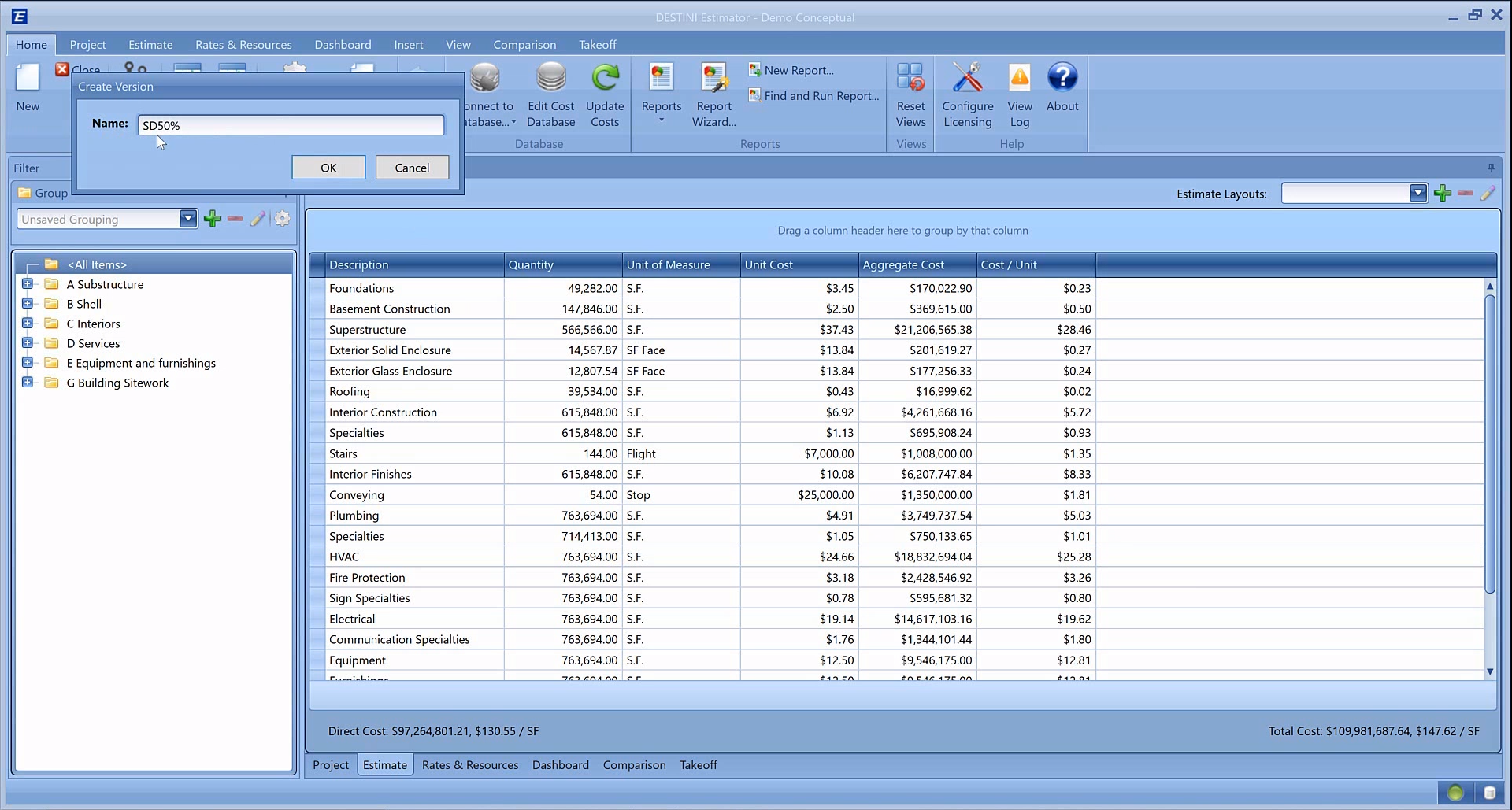Open the Reports dropdown menu
This screenshot has height=810, width=1512.
661,120
